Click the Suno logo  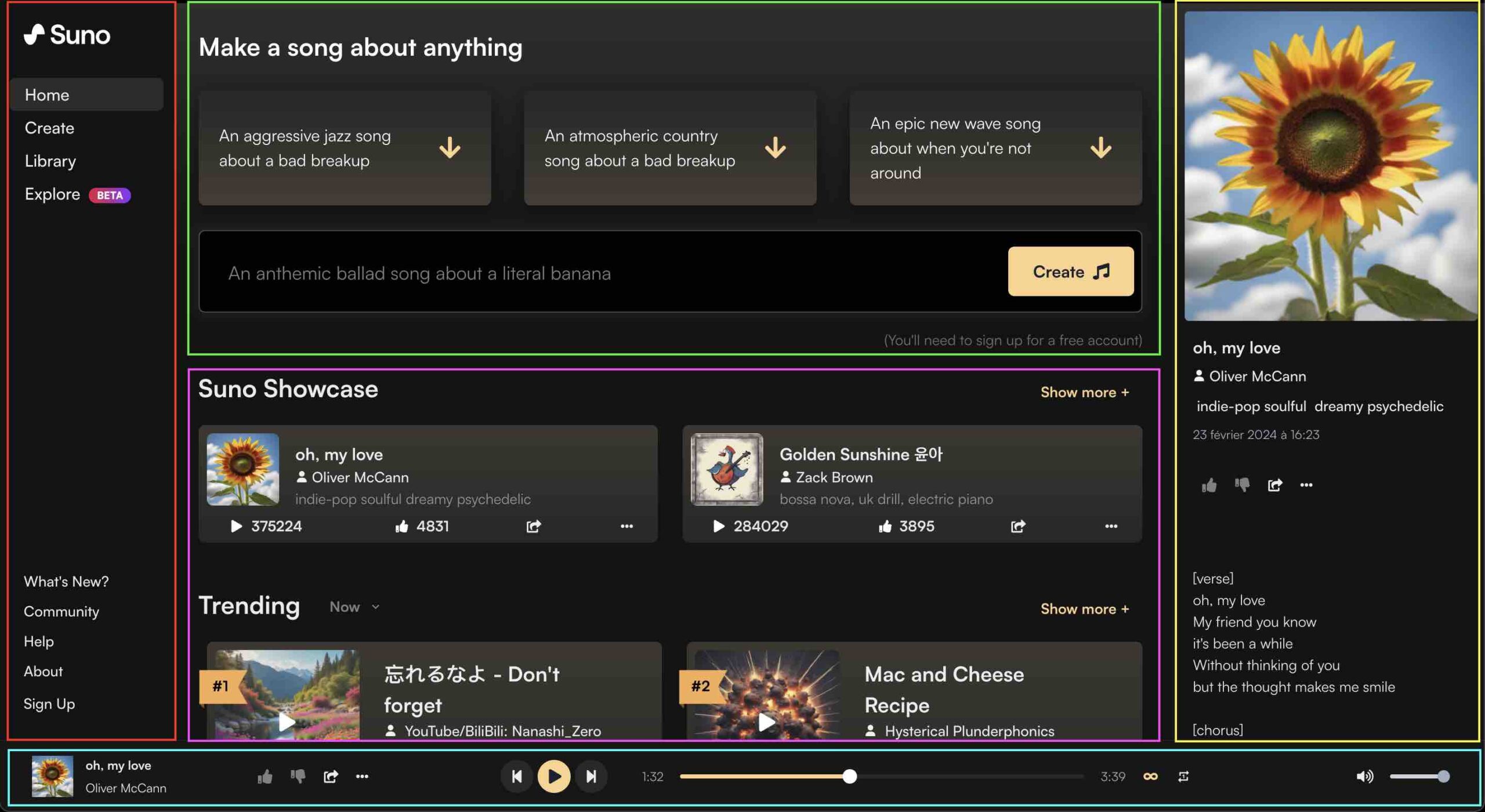point(67,35)
